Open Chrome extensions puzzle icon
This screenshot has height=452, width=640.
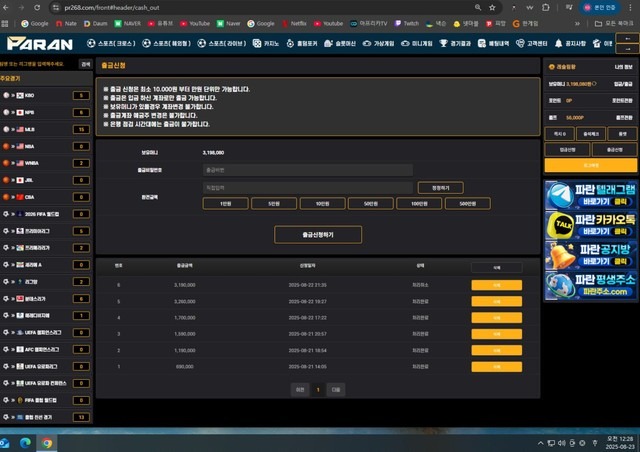[x=546, y=7]
